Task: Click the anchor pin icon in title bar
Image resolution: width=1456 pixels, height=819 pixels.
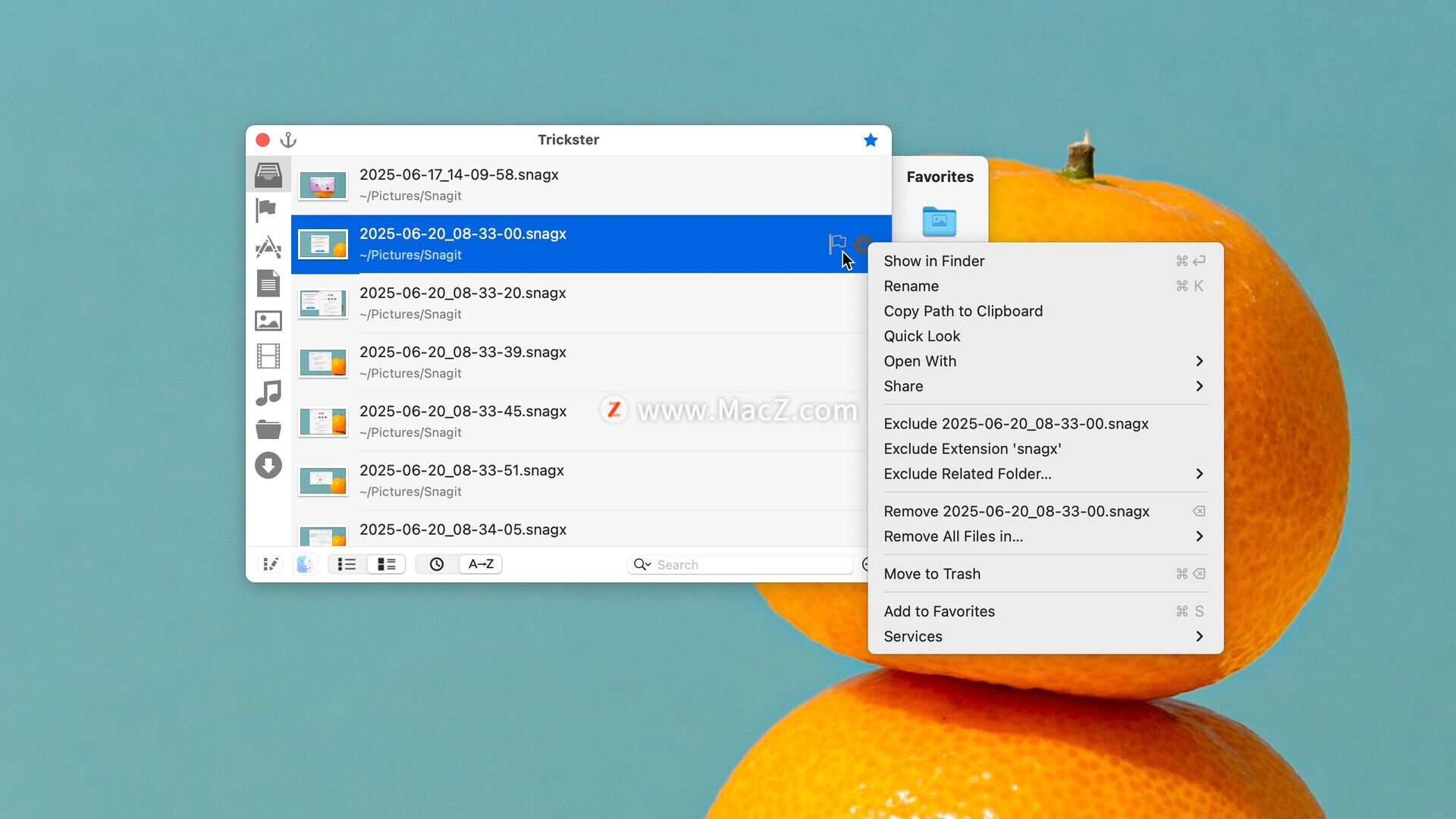Action: click(288, 140)
